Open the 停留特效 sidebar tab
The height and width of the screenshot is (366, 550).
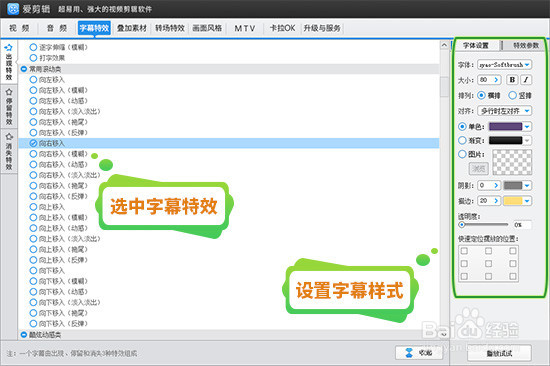point(9,107)
